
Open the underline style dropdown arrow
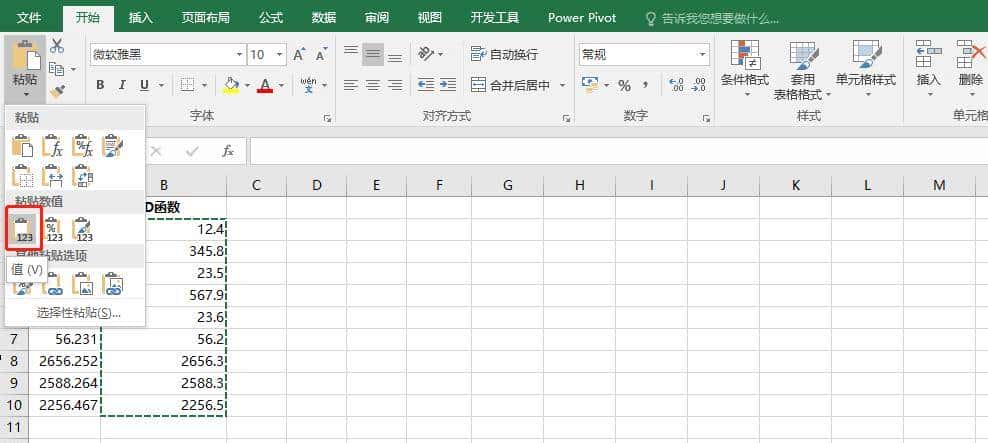pyautogui.click(x=161, y=85)
